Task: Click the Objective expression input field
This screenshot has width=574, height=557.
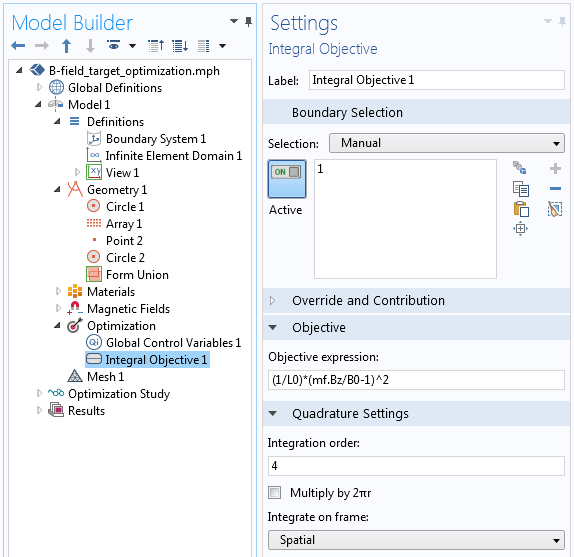Action: pyautogui.click(x=416, y=380)
